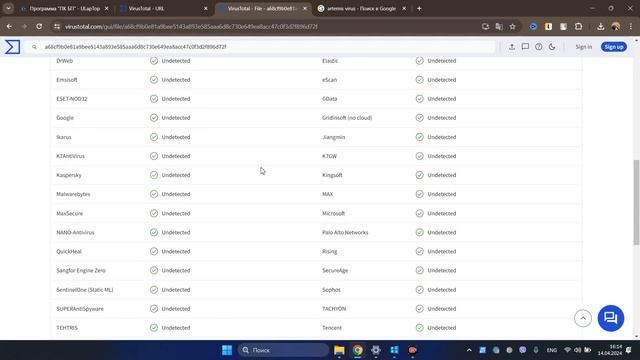This screenshot has width=640, height=360.
Task: Click Undetected status next to DrWeb
Action: point(176,61)
